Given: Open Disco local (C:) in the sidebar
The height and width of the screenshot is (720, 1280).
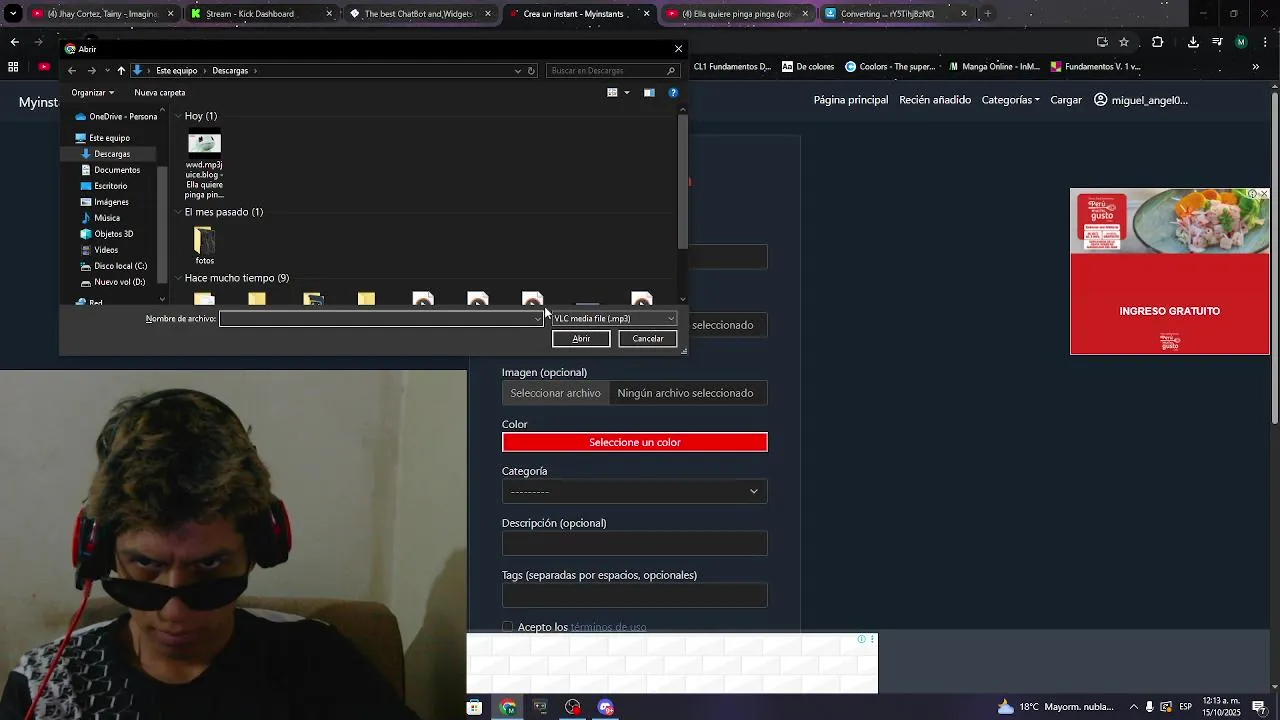Looking at the screenshot, I should point(113,266).
